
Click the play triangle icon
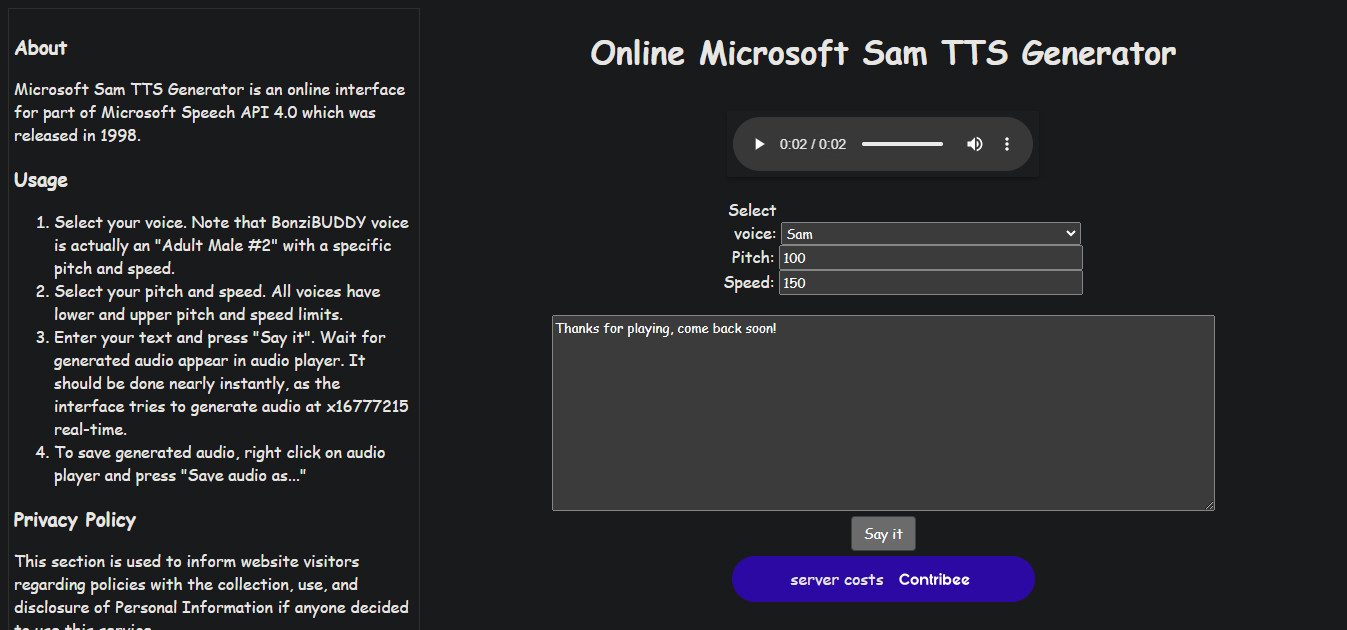(x=759, y=143)
